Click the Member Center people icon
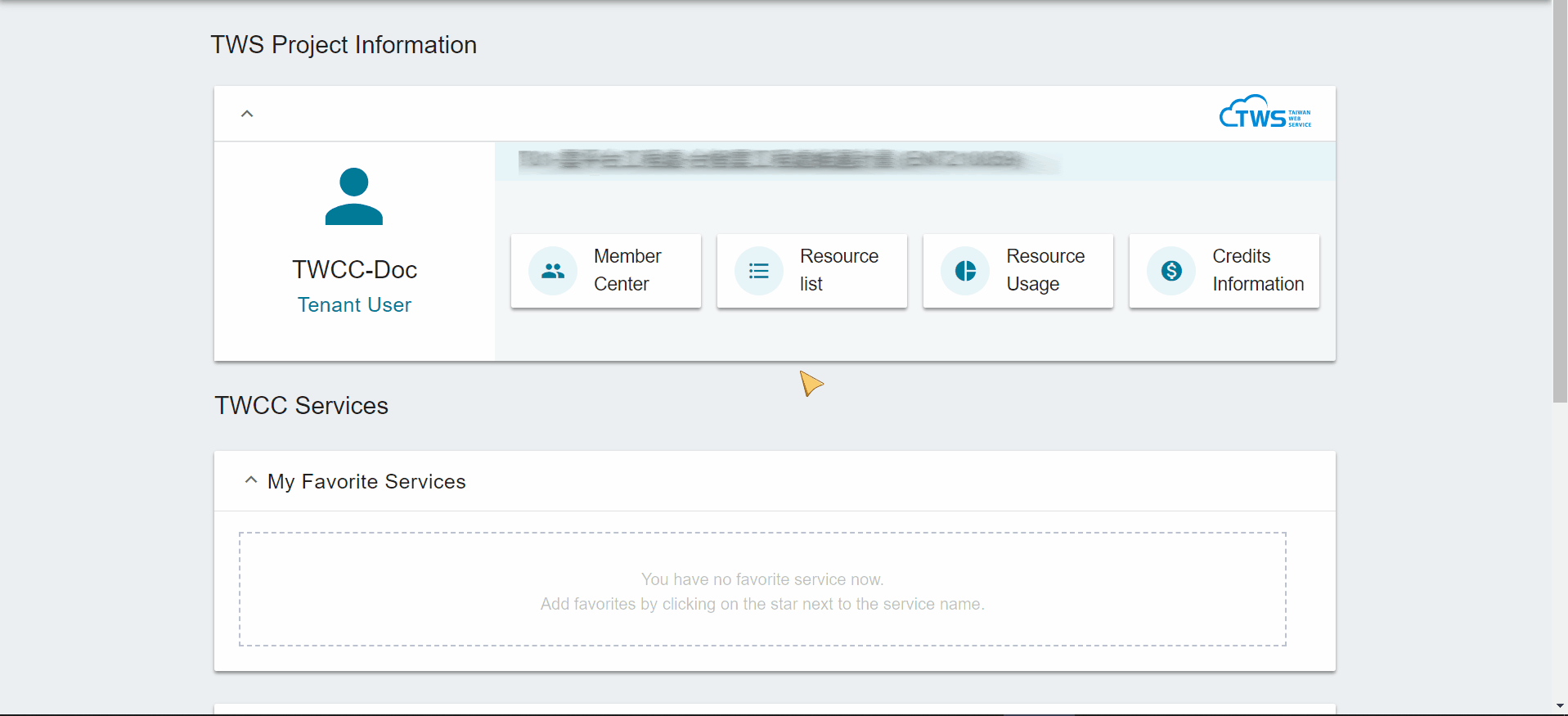The width and height of the screenshot is (1568, 716). (553, 271)
